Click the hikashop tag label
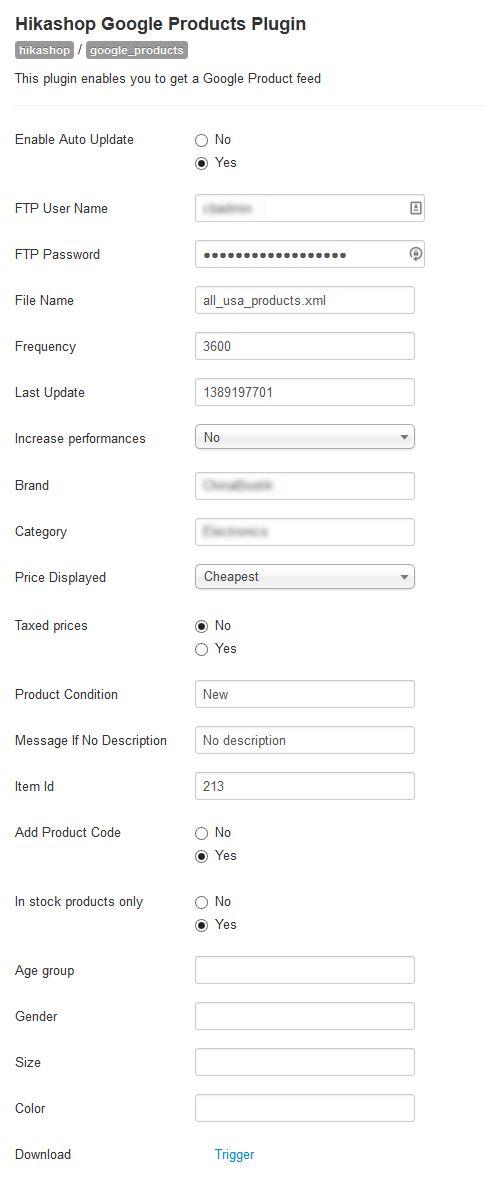 pyautogui.click(x=44, y=51)
